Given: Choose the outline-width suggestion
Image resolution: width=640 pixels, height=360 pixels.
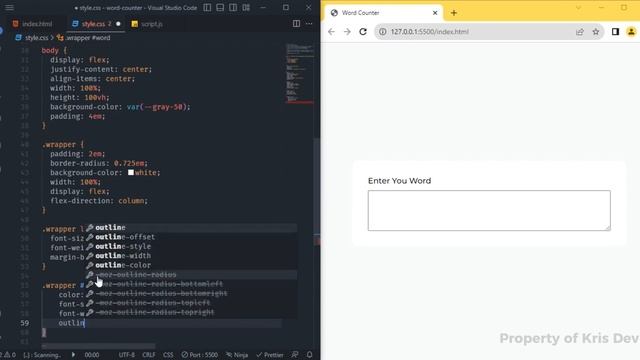Looking at the screenshot, I should pos(191,256).
